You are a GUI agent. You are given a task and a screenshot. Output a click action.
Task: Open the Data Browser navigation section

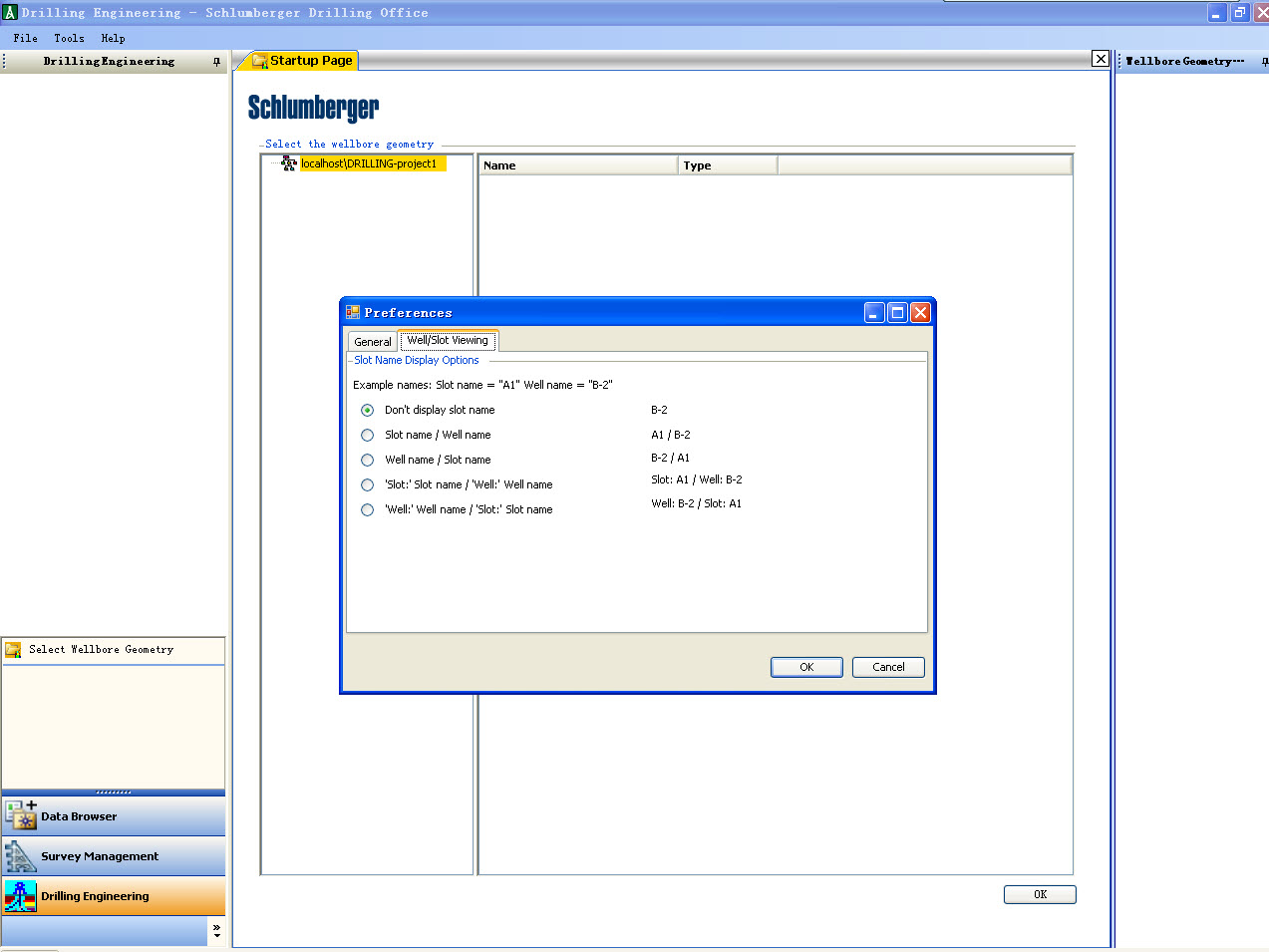tap(114, 816)
